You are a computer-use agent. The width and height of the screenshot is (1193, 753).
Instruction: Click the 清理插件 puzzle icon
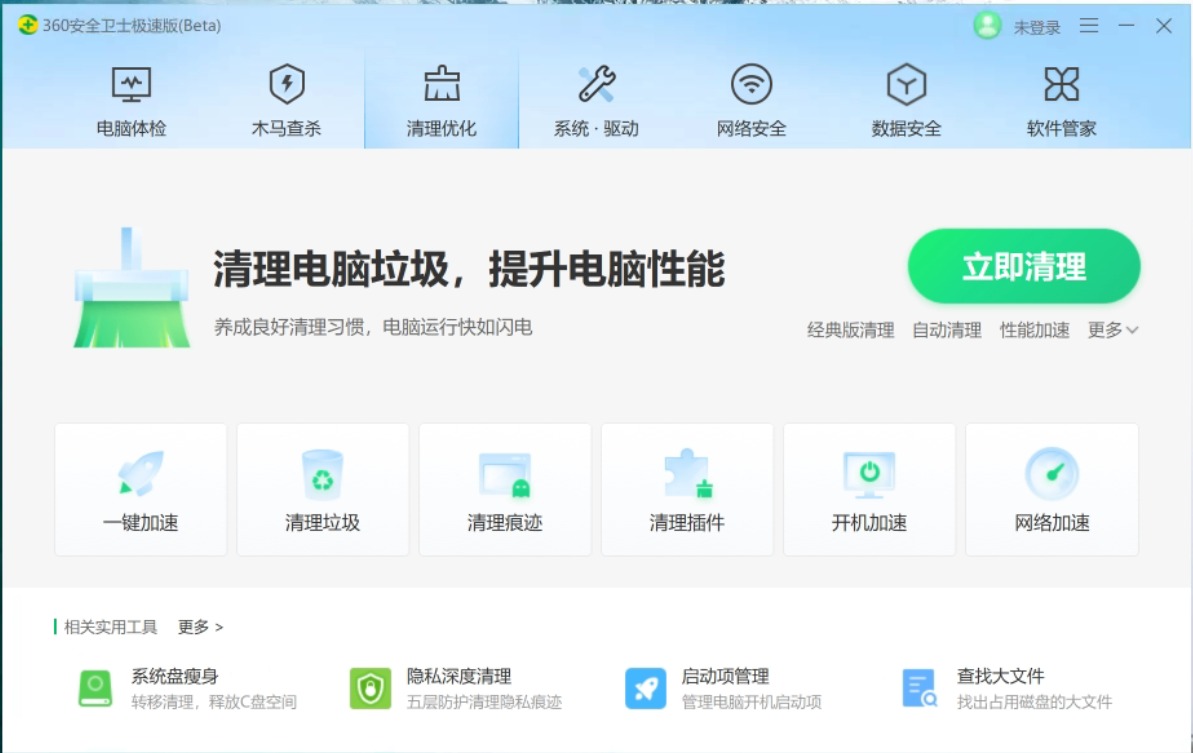click(x=687, y=473)
